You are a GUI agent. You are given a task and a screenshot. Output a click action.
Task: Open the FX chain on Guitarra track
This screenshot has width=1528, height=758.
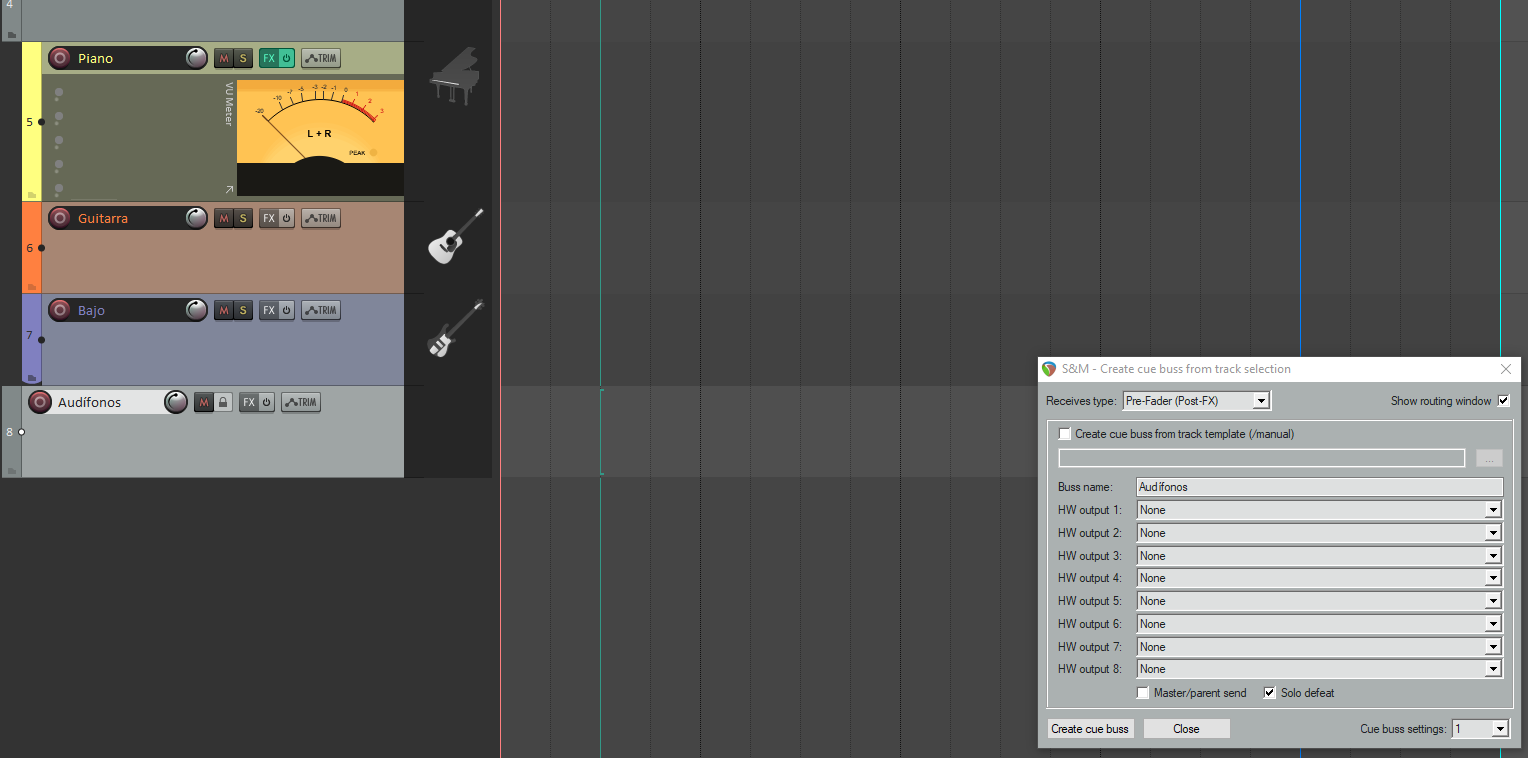[x=268, y=218]
